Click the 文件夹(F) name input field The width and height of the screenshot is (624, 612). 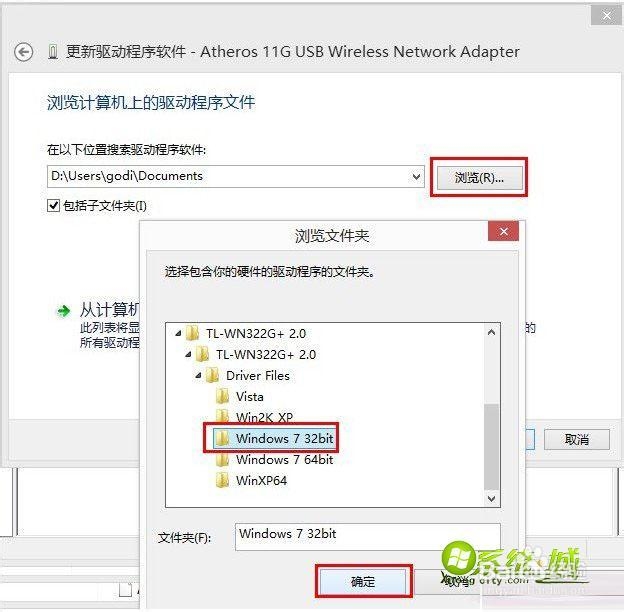[x=367, y=536]
